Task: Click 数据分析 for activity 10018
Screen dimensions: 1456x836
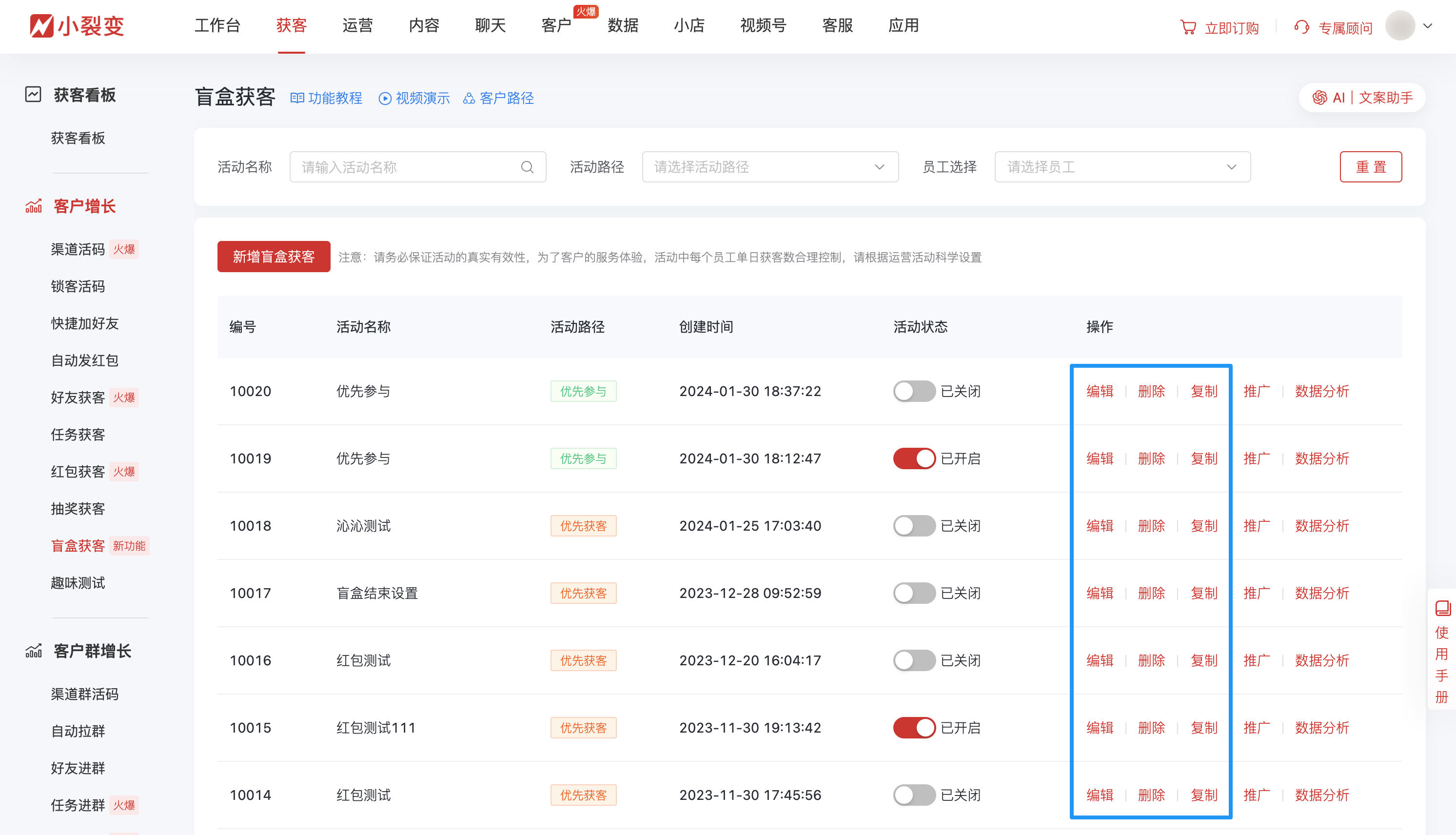Action: pyautogui.click(x=1322, y=526)
